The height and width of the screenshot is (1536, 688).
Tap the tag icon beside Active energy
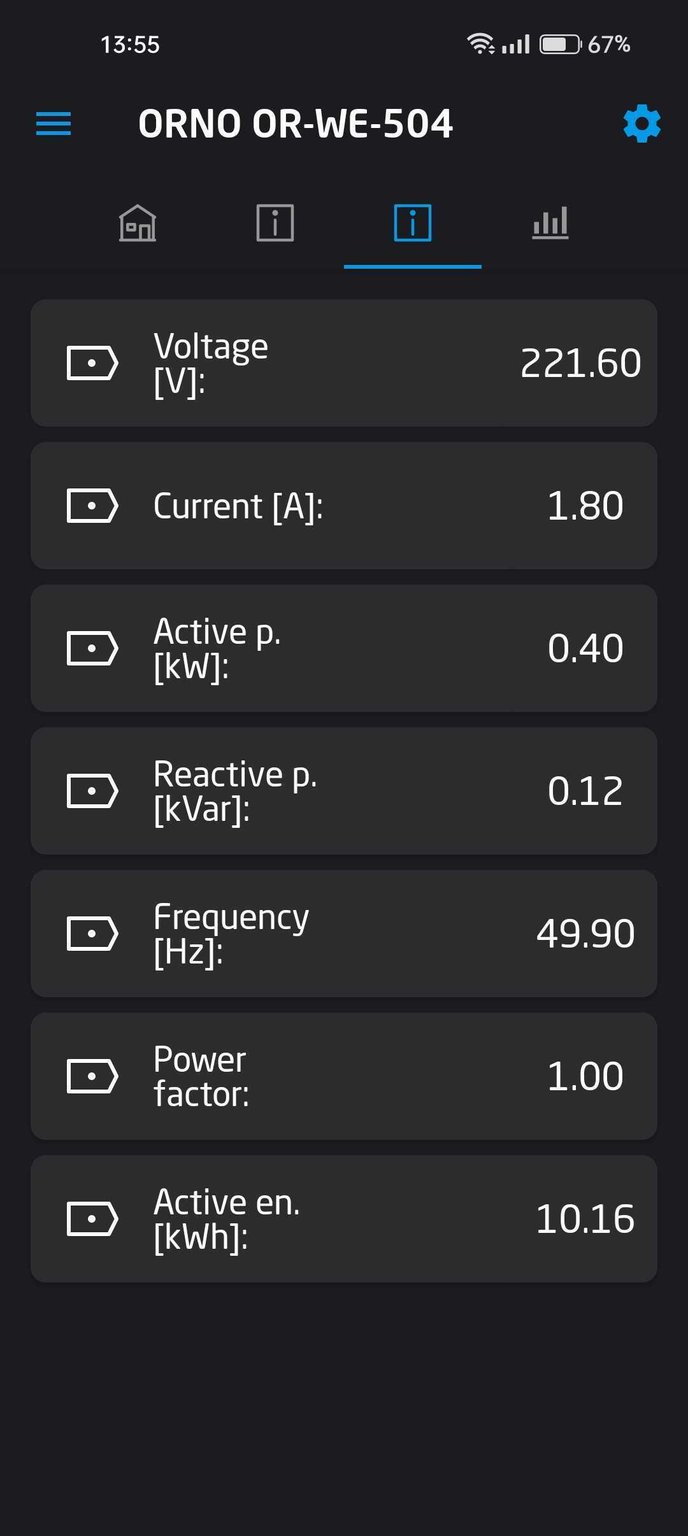pyautogui.click(x=92, y=1219)
